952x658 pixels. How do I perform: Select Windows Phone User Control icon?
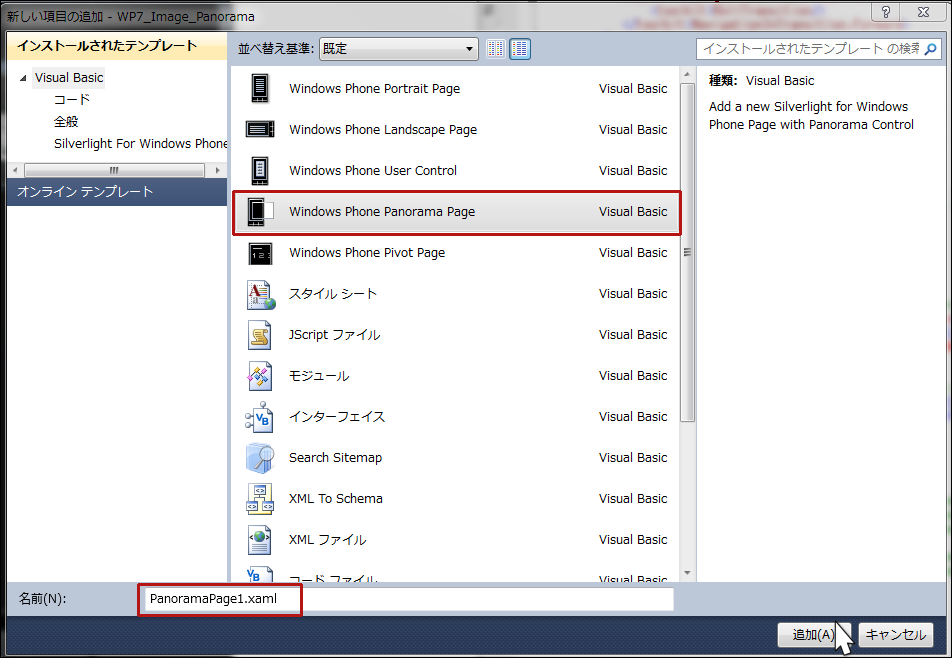260,171
